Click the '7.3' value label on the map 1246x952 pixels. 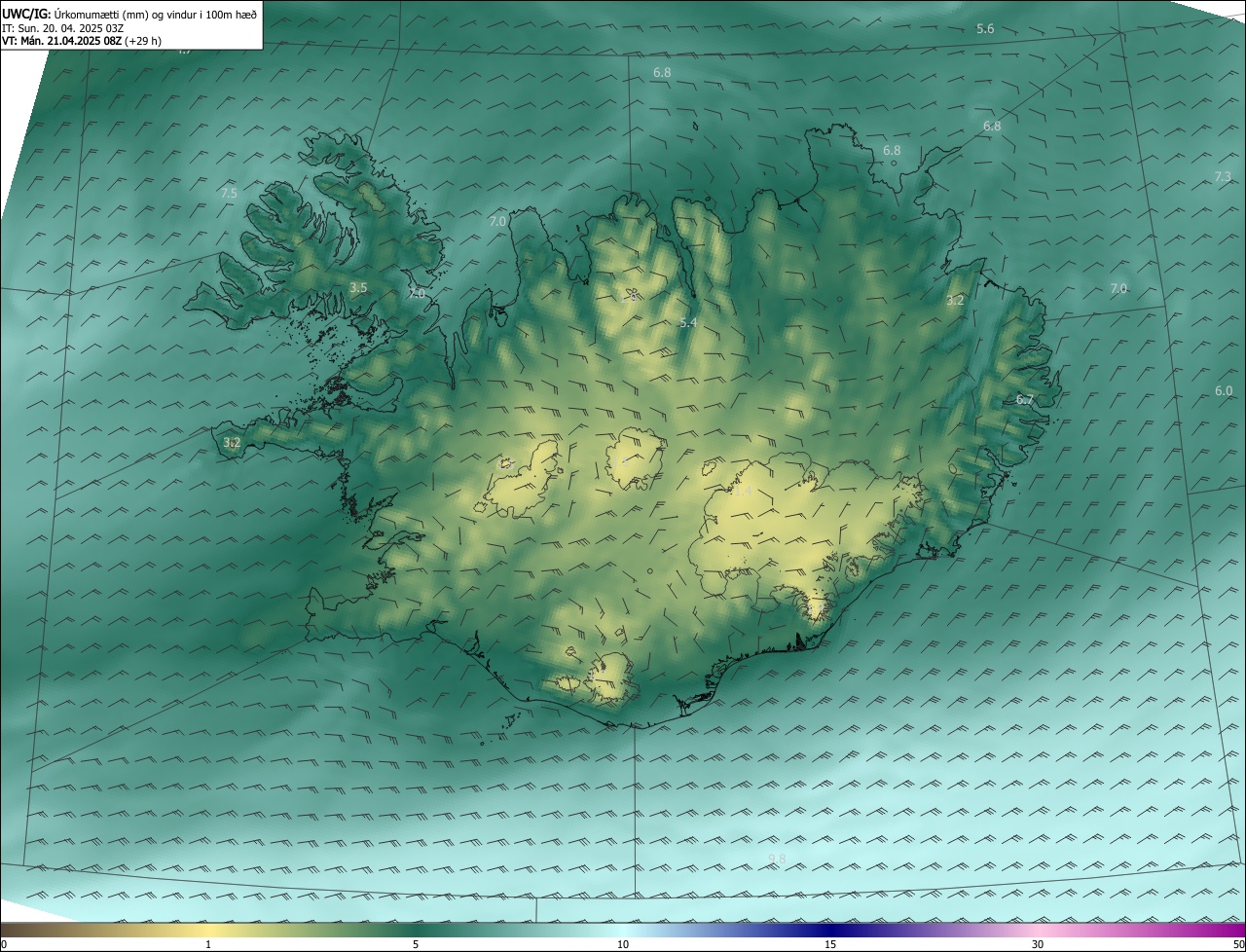1224,177
